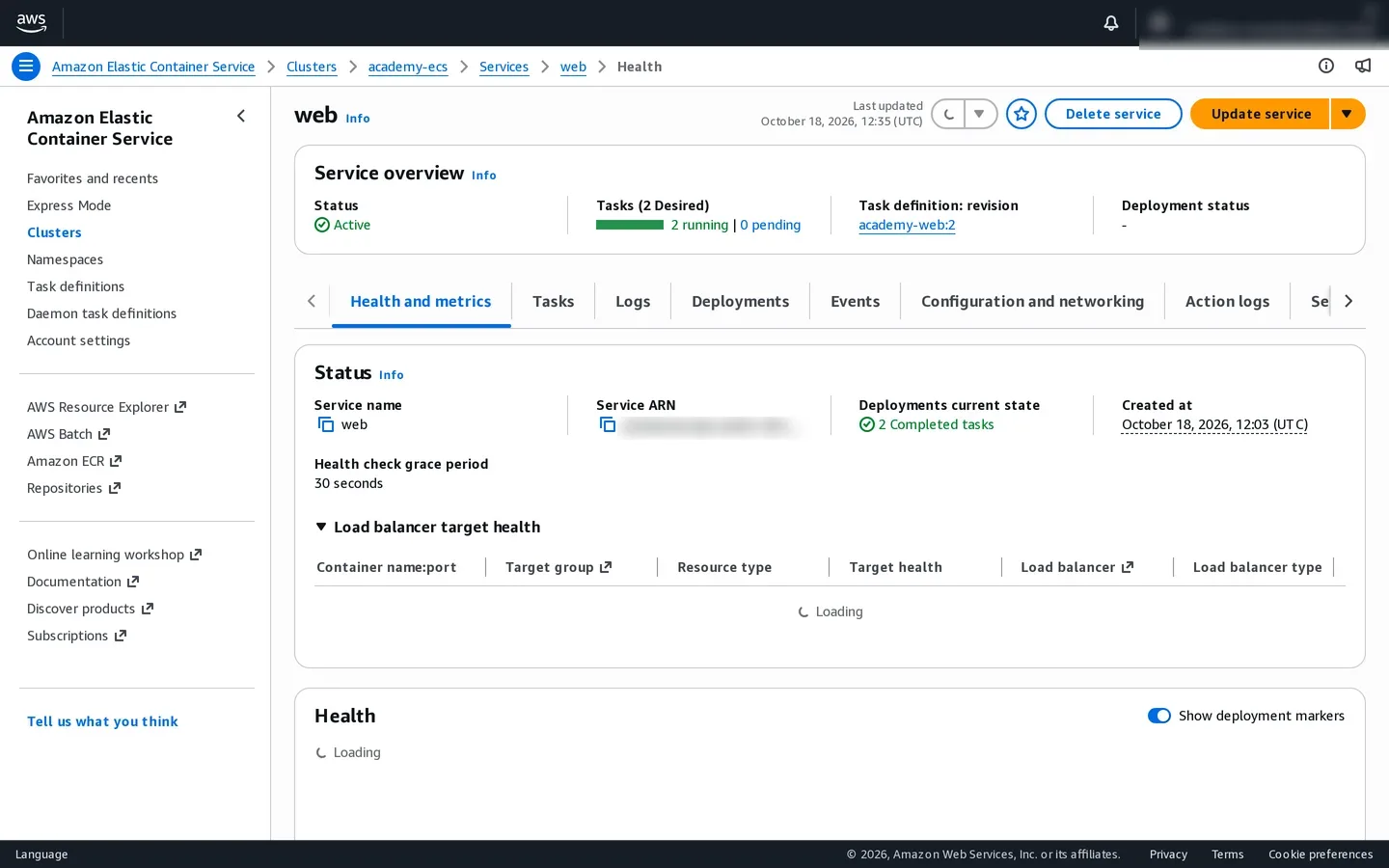Open AWS Batch external link
1389x868 pixels.
(x=68, y=434)
